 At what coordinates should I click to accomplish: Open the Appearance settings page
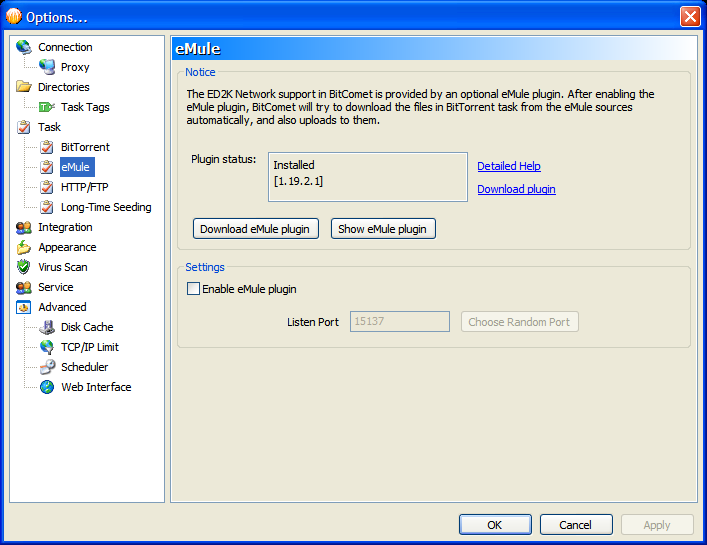(67, 247)
